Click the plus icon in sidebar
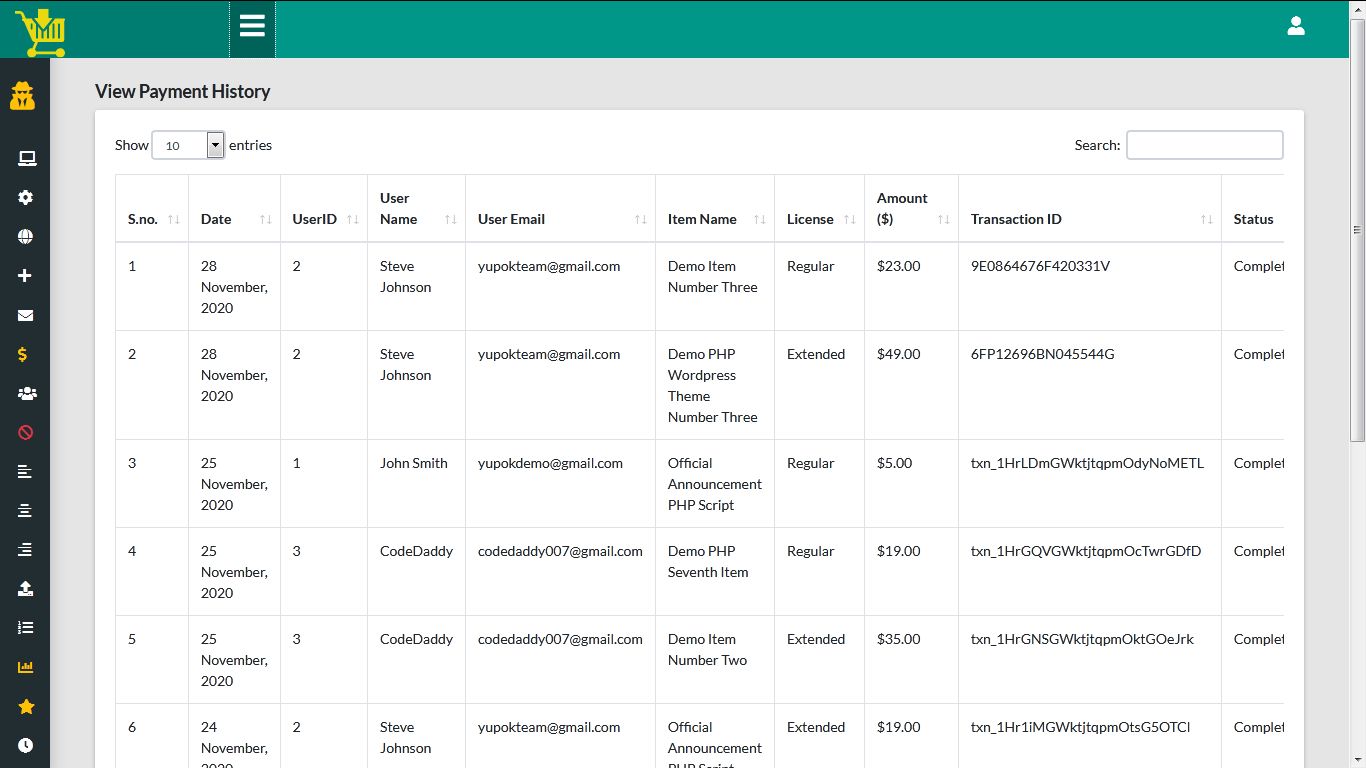The image size is (1366, 768). pyautogui.click(x=26, y=276)
